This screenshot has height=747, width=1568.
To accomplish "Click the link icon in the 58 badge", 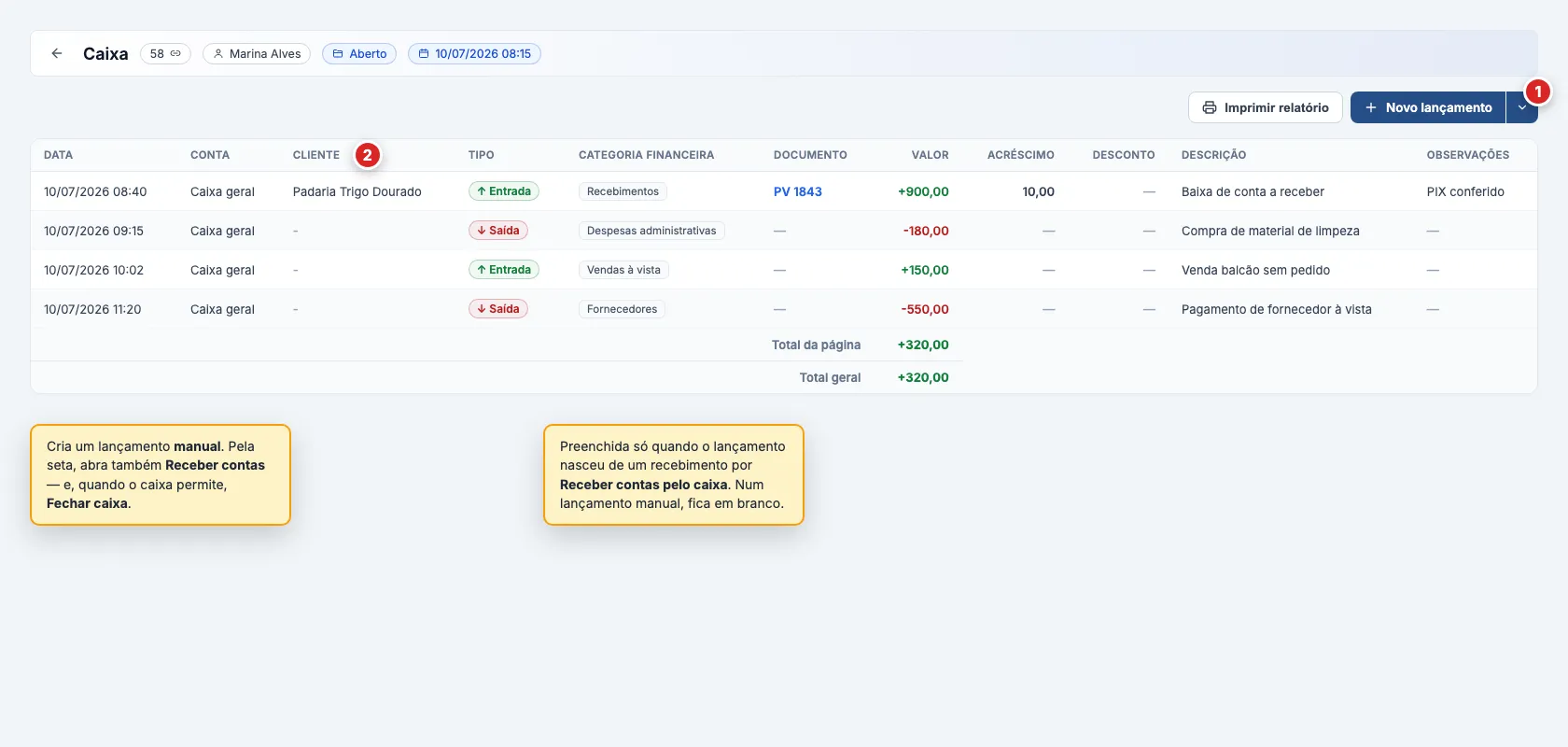I will [x=175, y=54].
